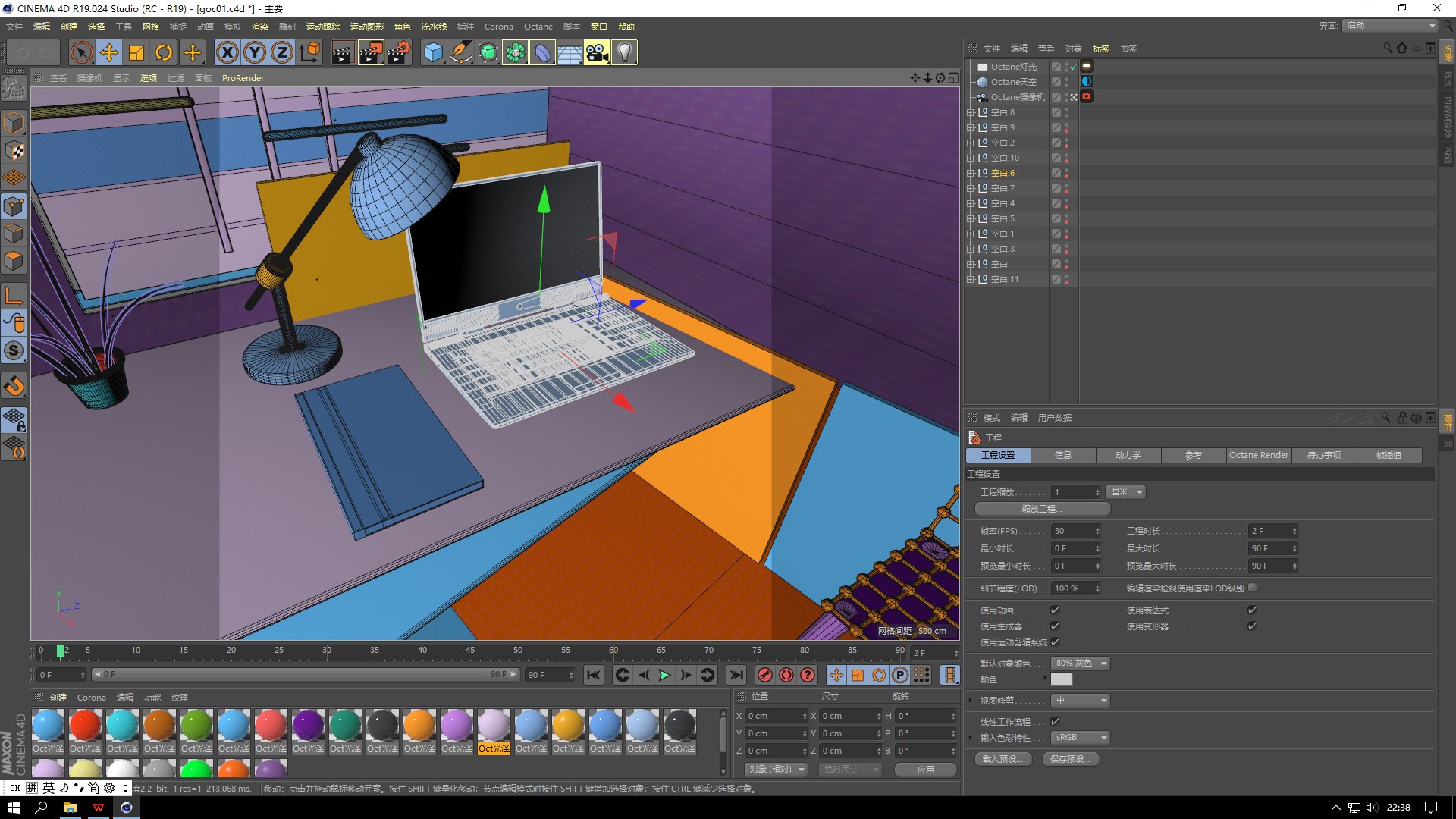Toggle the 线性工作流程 checkbox
1456x819 pixels.
[1055, 721]
